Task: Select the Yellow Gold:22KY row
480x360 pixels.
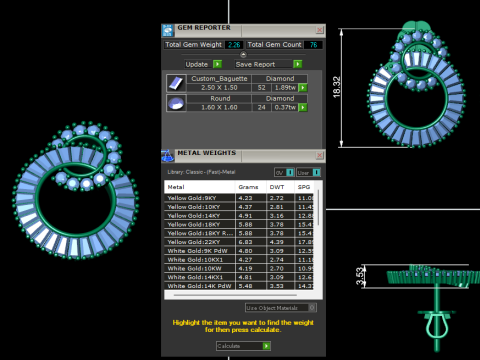Action: [239, 242]
